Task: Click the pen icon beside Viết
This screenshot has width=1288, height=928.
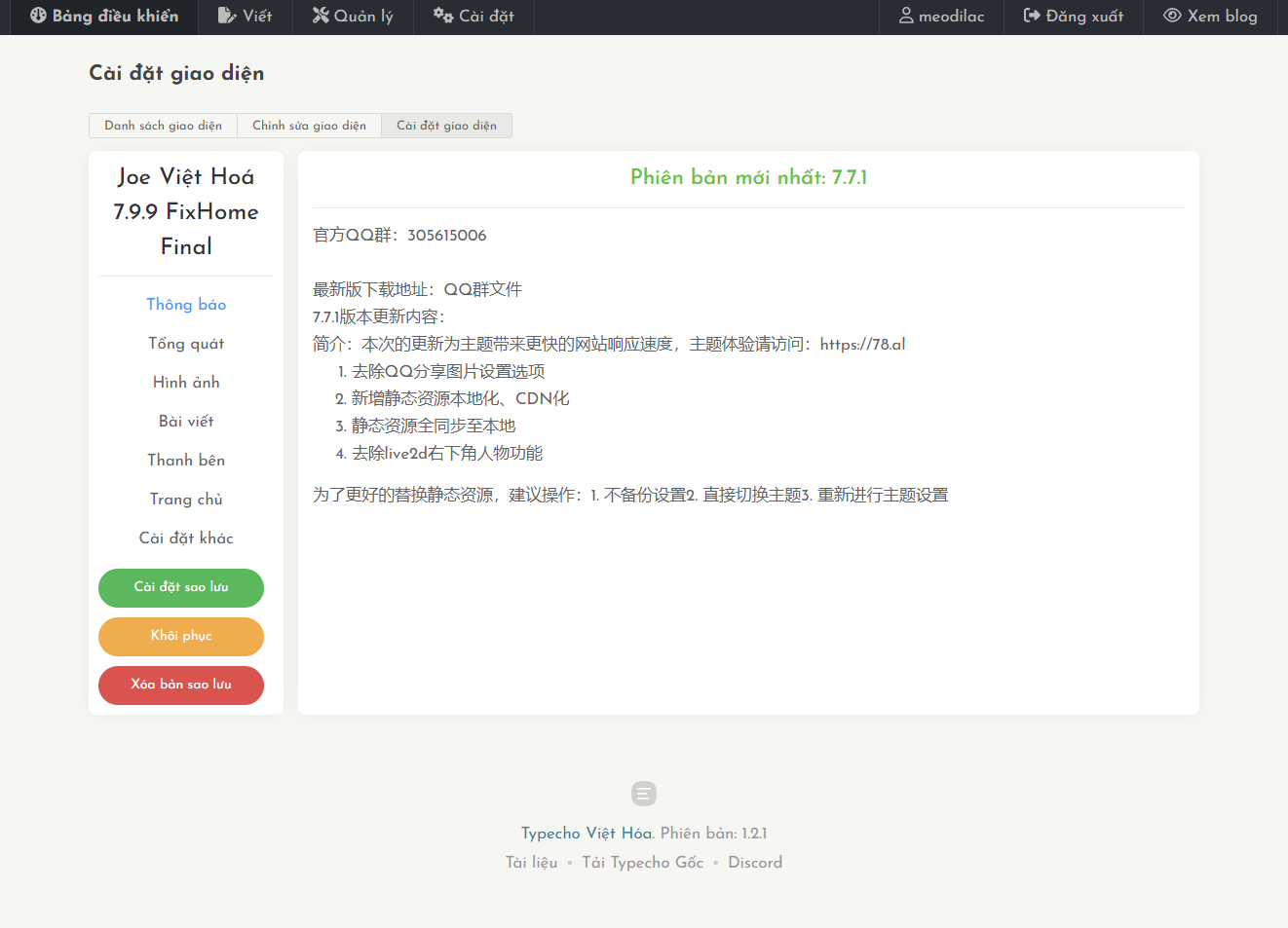Action: (x=227, y=16)
